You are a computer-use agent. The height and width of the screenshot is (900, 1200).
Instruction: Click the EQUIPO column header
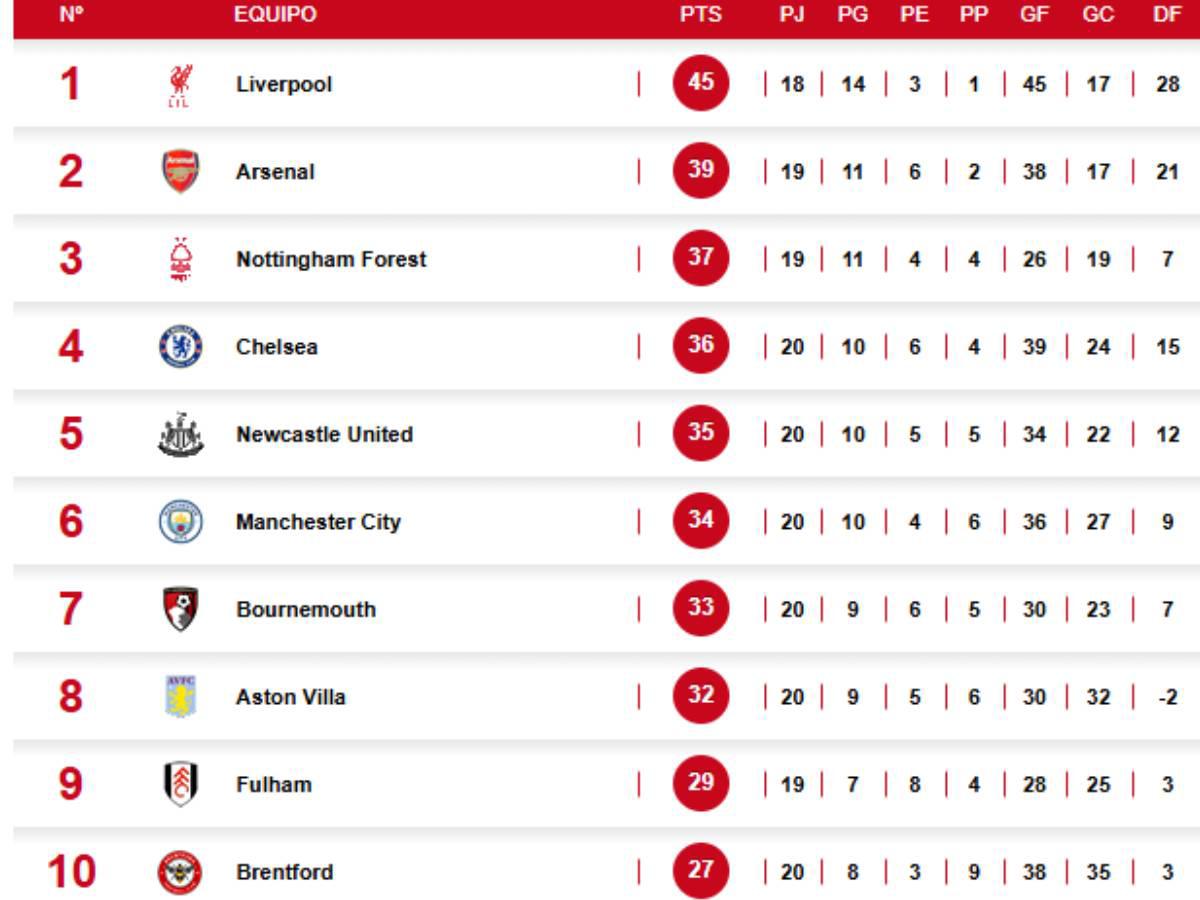point(275,15)
